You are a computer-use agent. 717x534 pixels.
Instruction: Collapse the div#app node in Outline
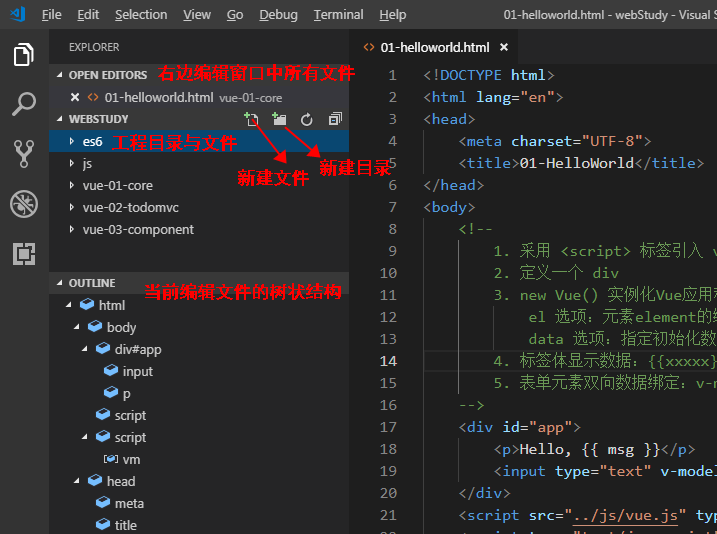85,349
